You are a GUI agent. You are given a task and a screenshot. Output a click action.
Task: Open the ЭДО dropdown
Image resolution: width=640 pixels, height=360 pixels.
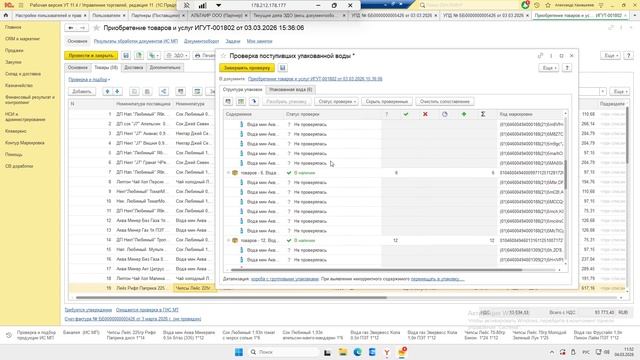(x=177, y=55)
